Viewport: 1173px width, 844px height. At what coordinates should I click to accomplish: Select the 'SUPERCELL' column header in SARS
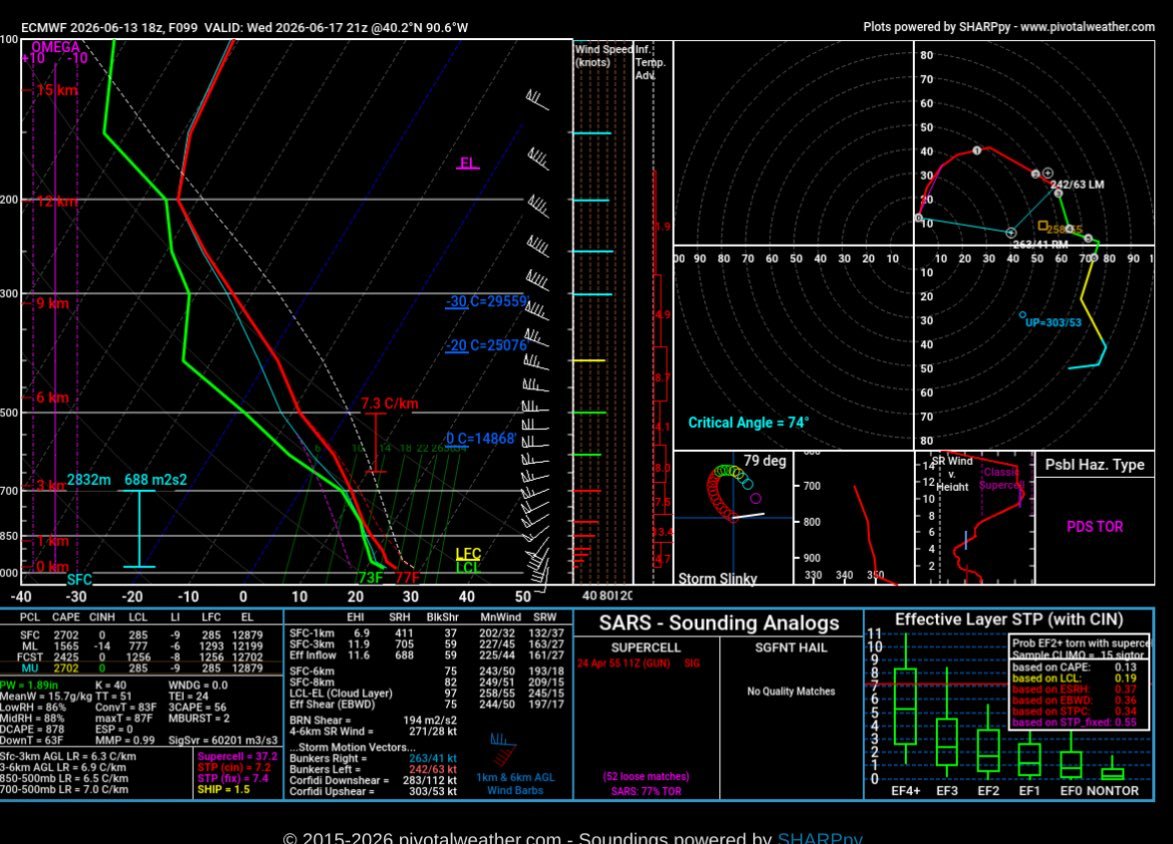click(x=646, y=648)
